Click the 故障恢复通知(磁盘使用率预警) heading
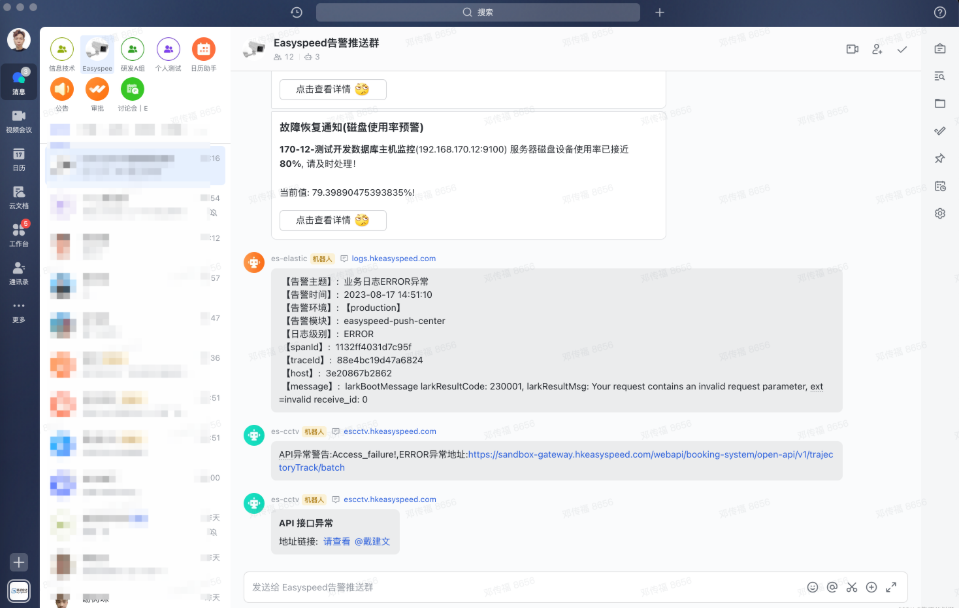The width and height of the screenshot is (961, 608). point(351,127)
